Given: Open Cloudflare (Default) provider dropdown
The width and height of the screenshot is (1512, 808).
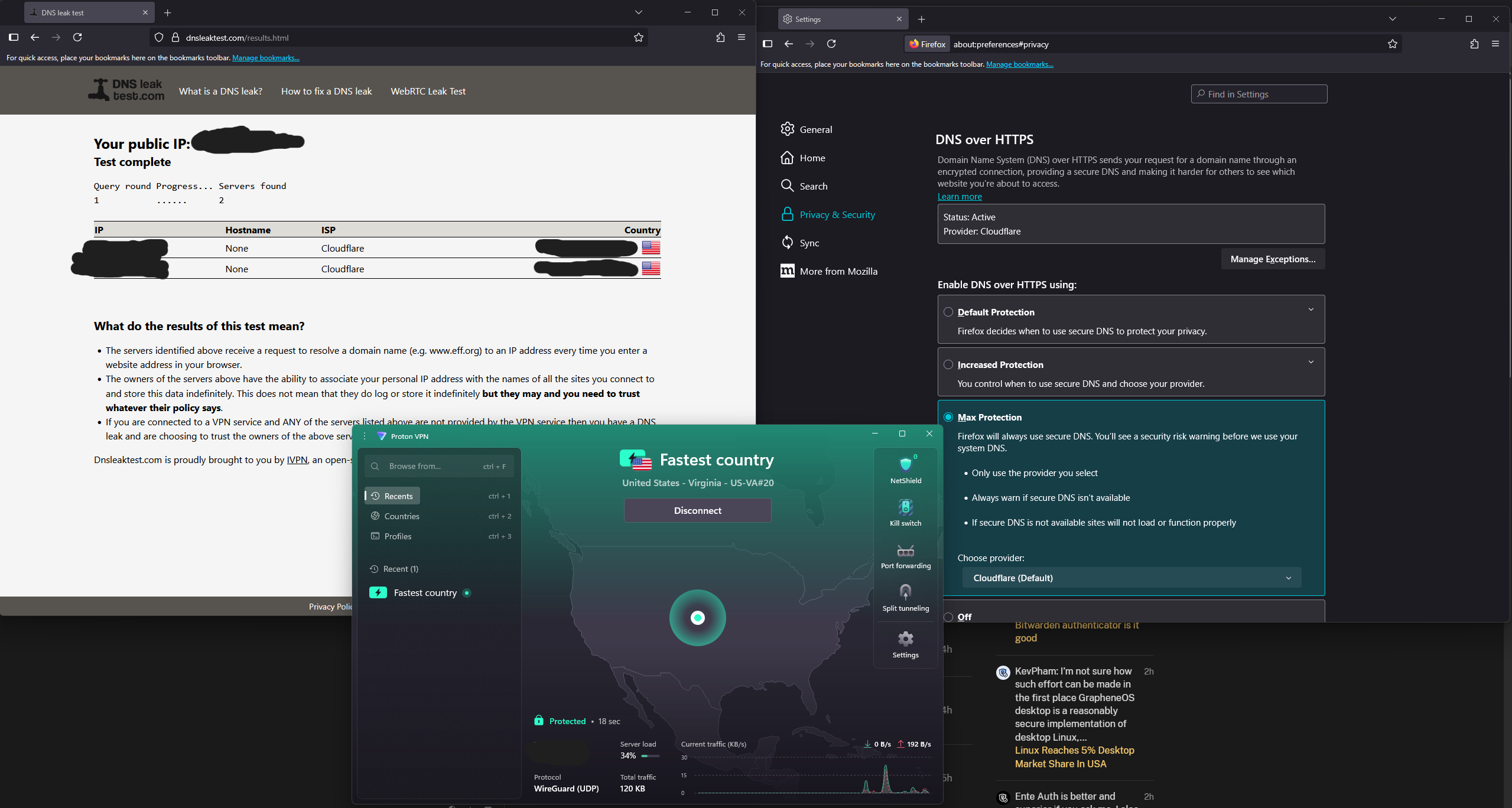Looking at the screenshot, I should pyautogui.click(x=1131, y=578).
